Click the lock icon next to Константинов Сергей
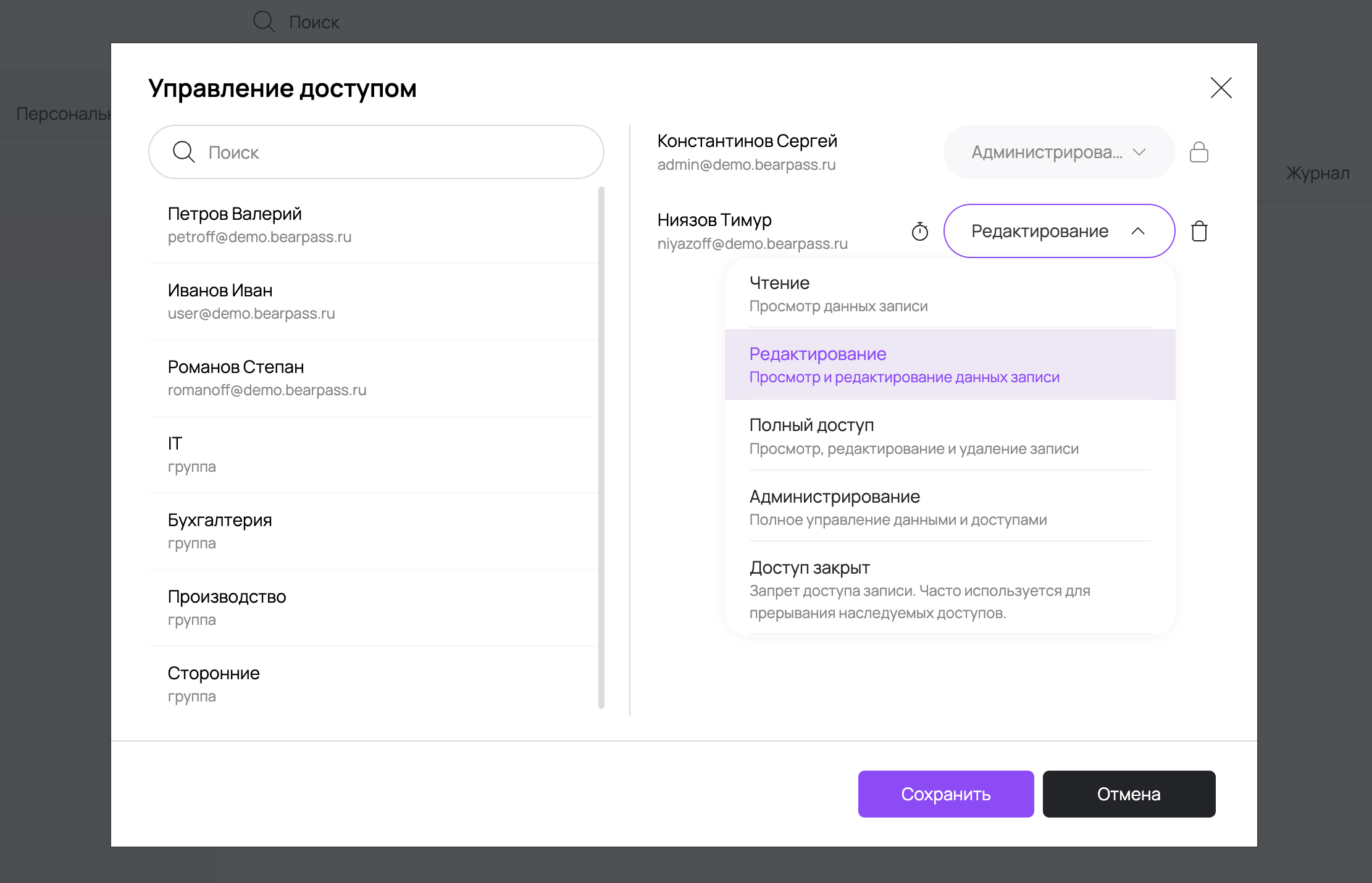Image resolution: width=1372 pixels, height=883 pixels. click(1199, 152)
